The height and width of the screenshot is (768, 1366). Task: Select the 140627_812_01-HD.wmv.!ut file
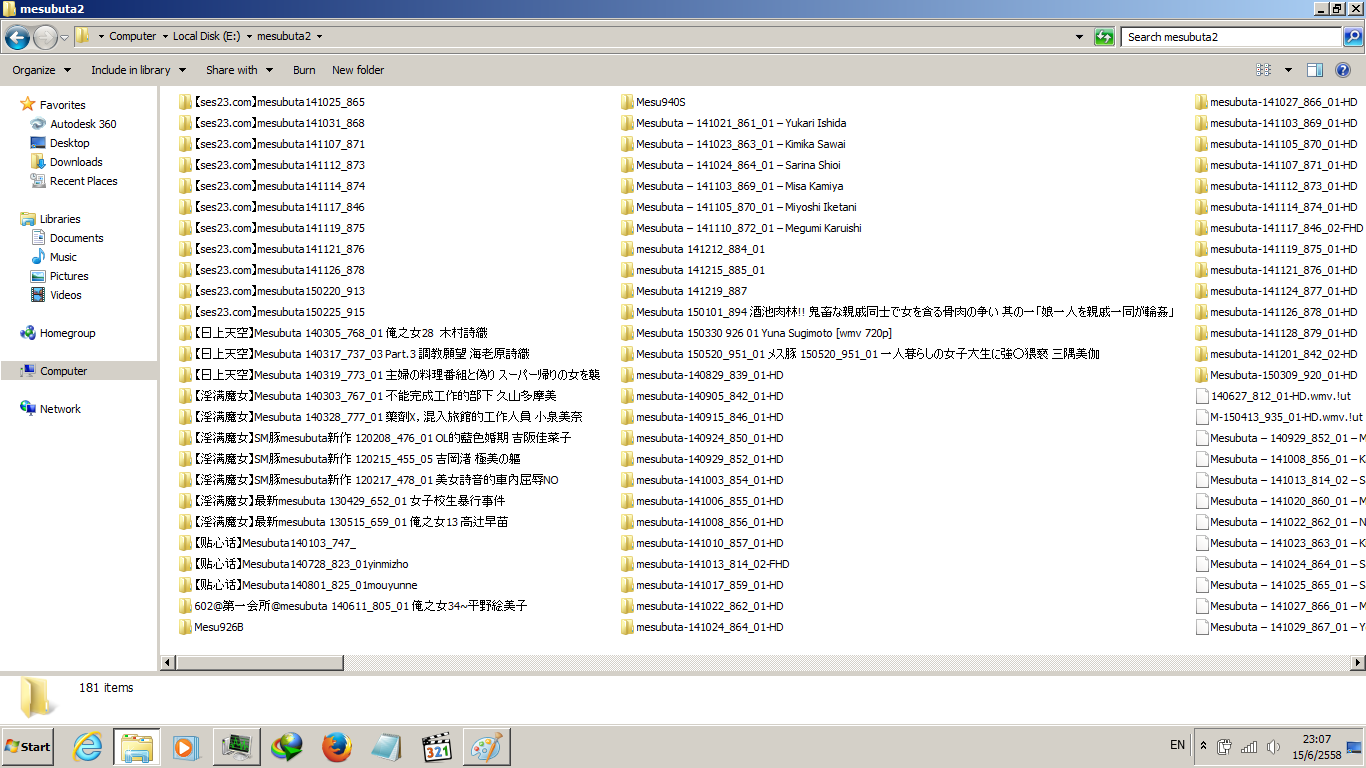[x=1279, y=396]
